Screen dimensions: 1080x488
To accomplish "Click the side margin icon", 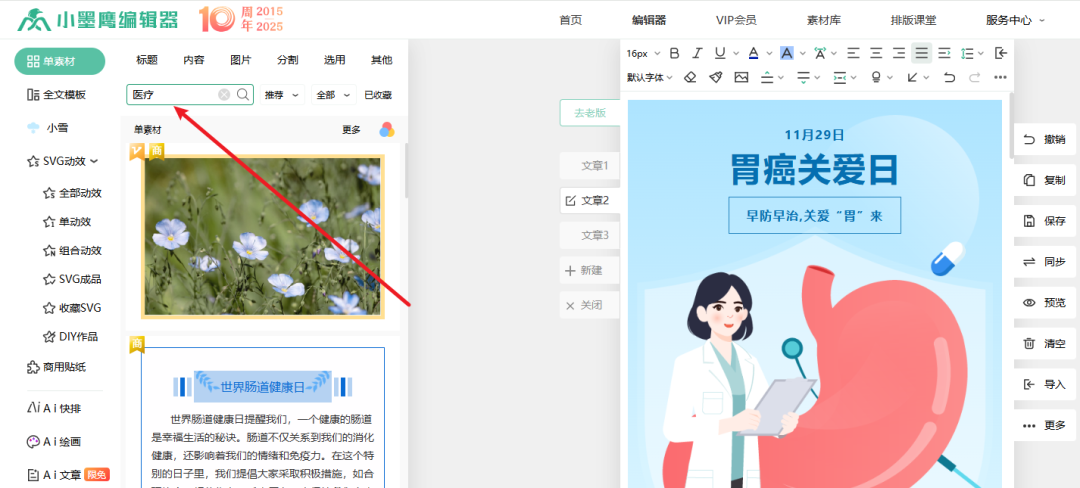I will 840,77.
